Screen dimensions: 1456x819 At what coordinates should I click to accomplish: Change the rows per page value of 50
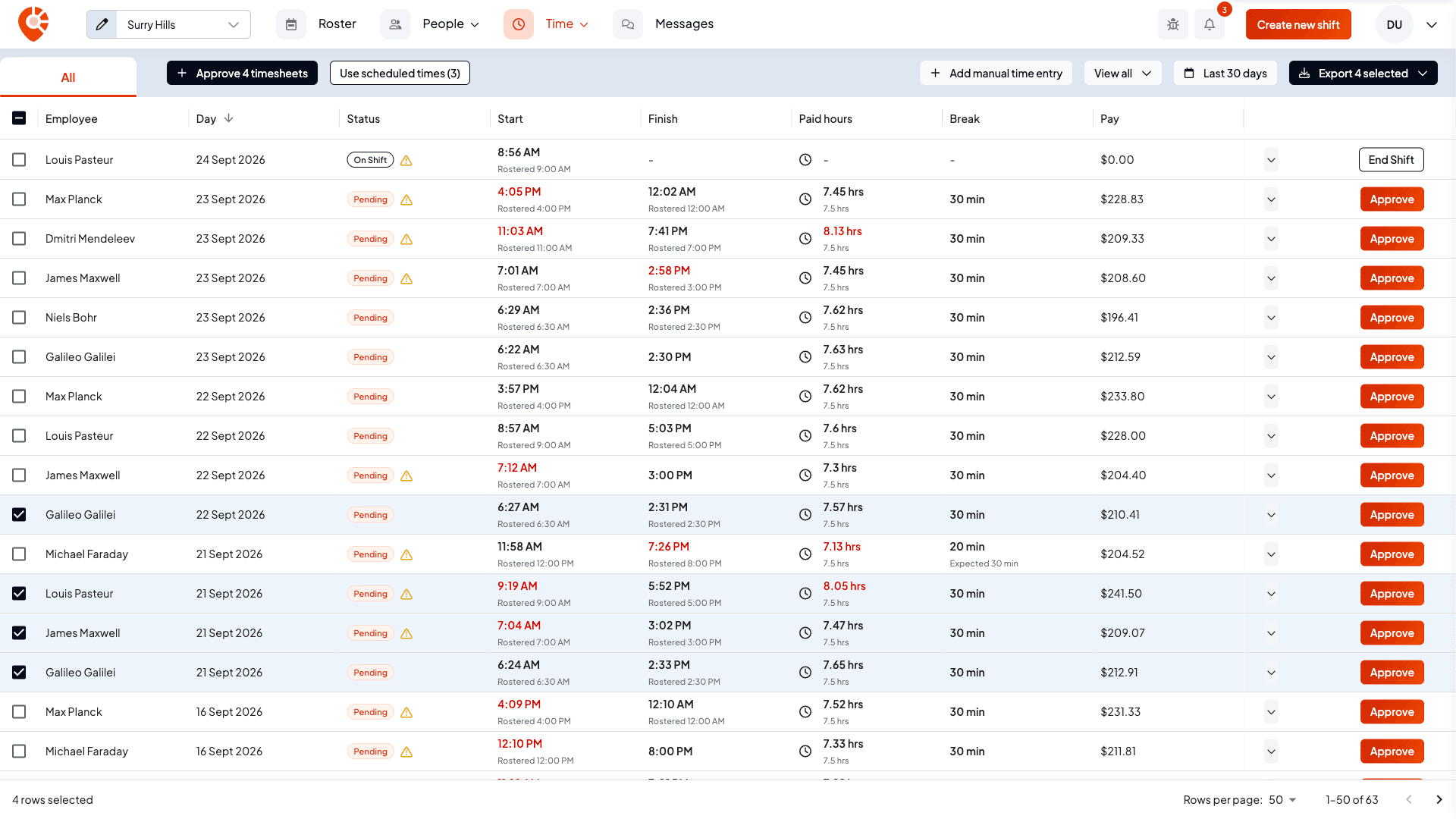[1282, 799]
